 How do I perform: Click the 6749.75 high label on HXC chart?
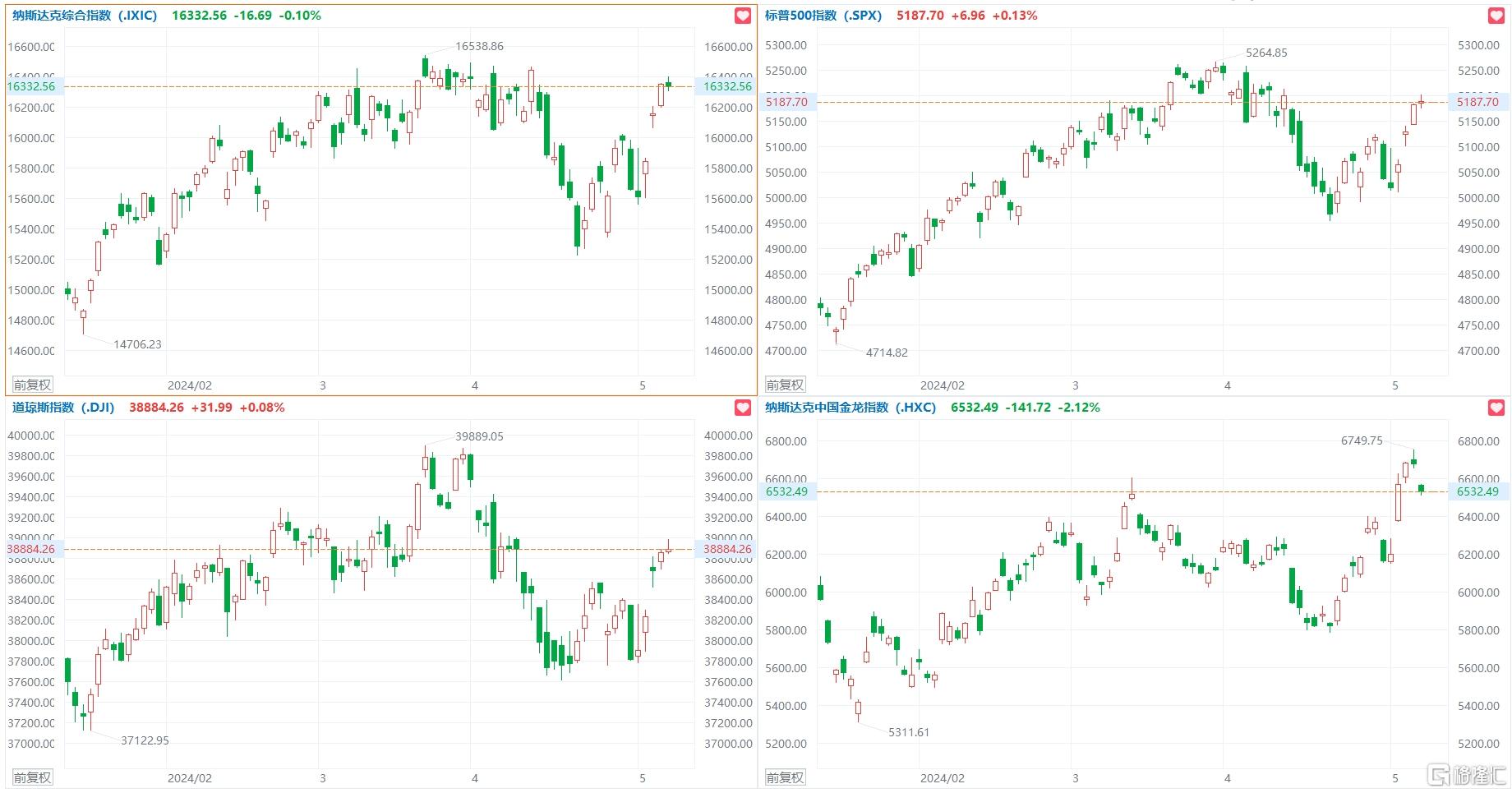tap(1362, 440)
